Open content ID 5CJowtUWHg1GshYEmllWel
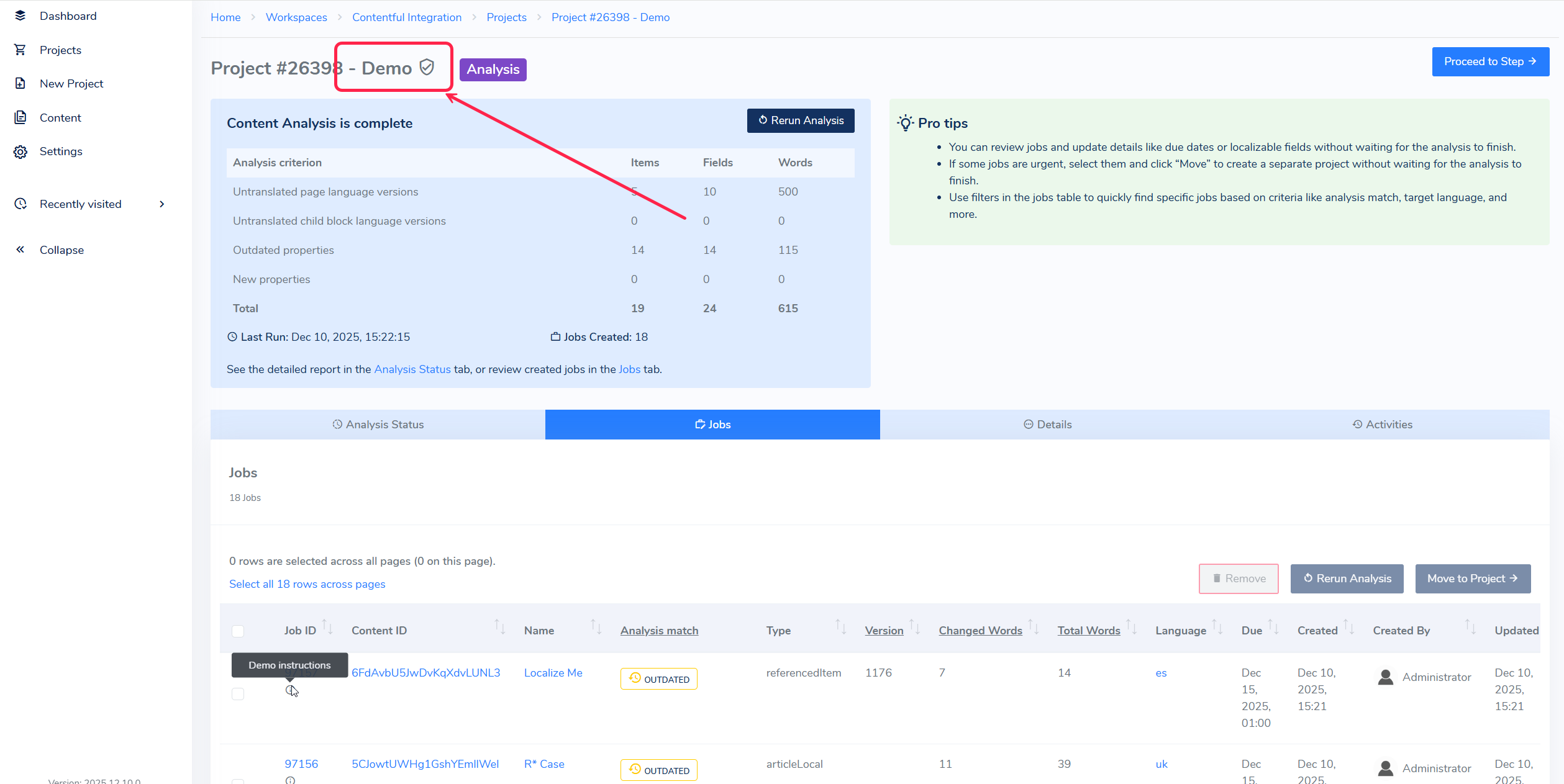 425,764
